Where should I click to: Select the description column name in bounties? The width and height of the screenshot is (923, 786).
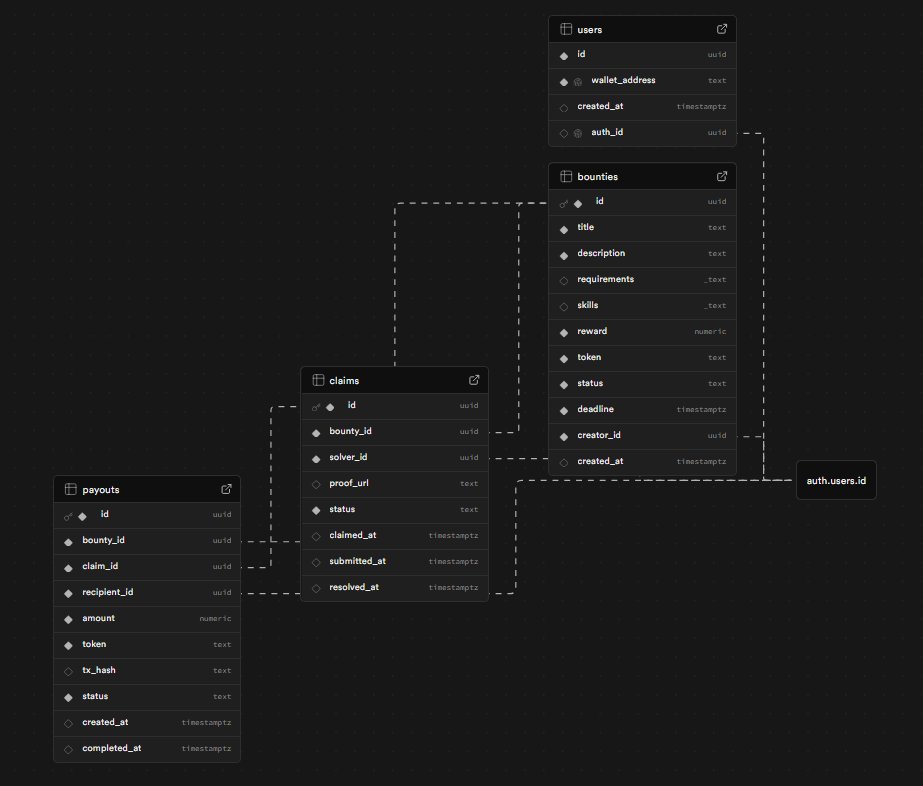[601, 253]
